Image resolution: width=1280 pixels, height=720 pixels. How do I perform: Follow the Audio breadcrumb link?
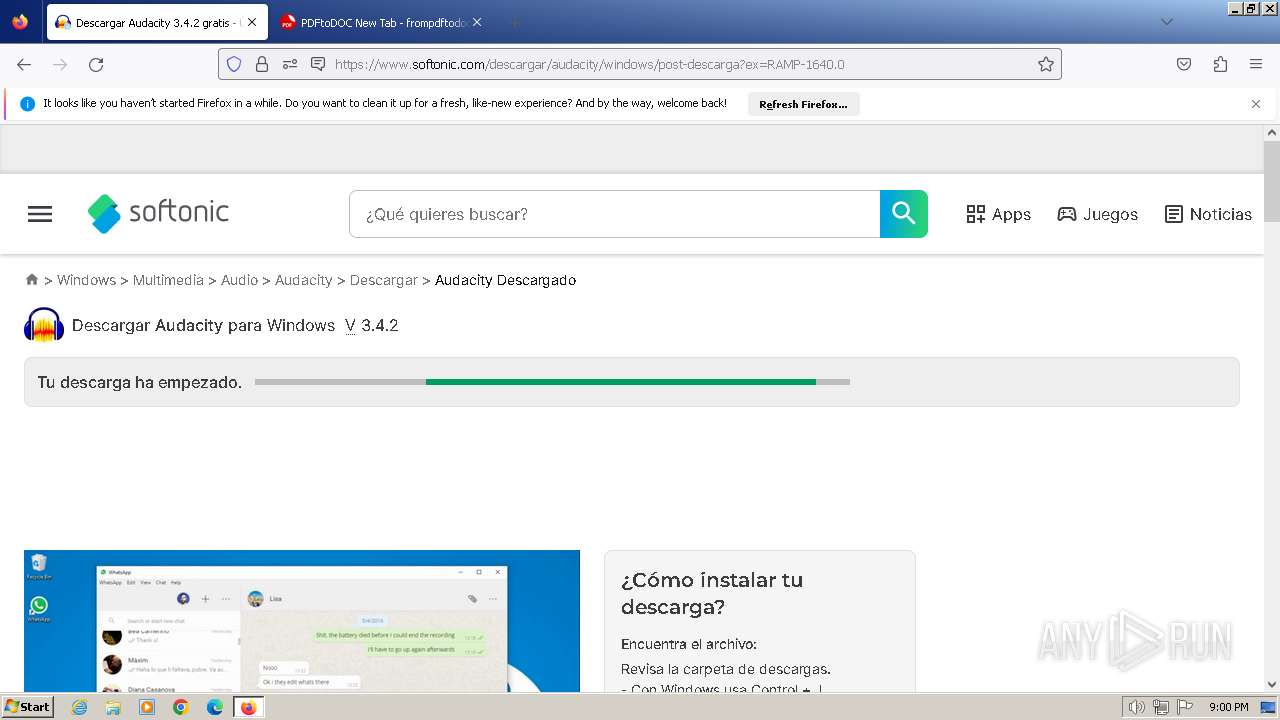pos(239,280)
